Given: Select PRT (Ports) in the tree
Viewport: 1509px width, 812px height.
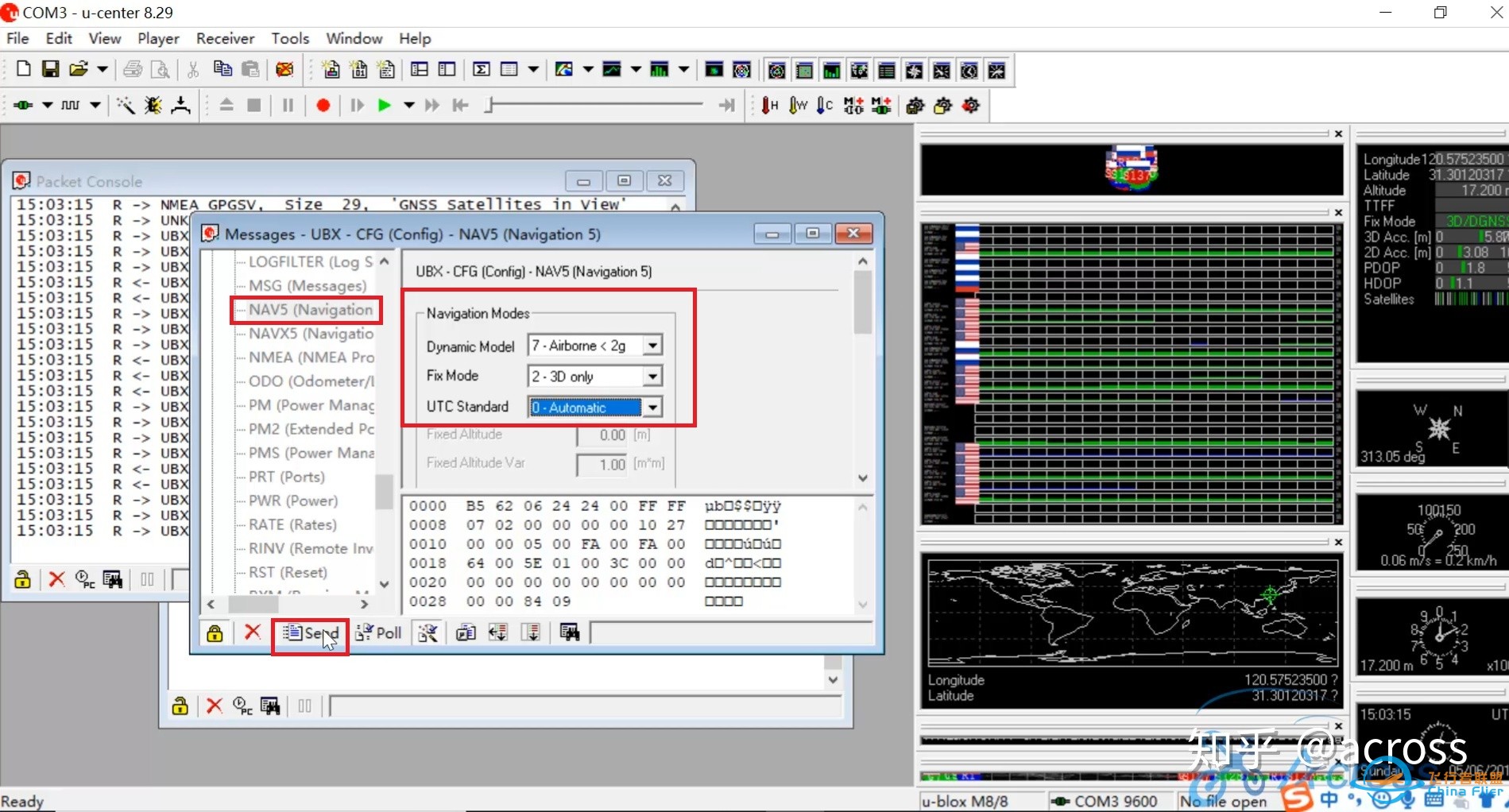Looking at the screenshot, I should [x=287, y=477].
